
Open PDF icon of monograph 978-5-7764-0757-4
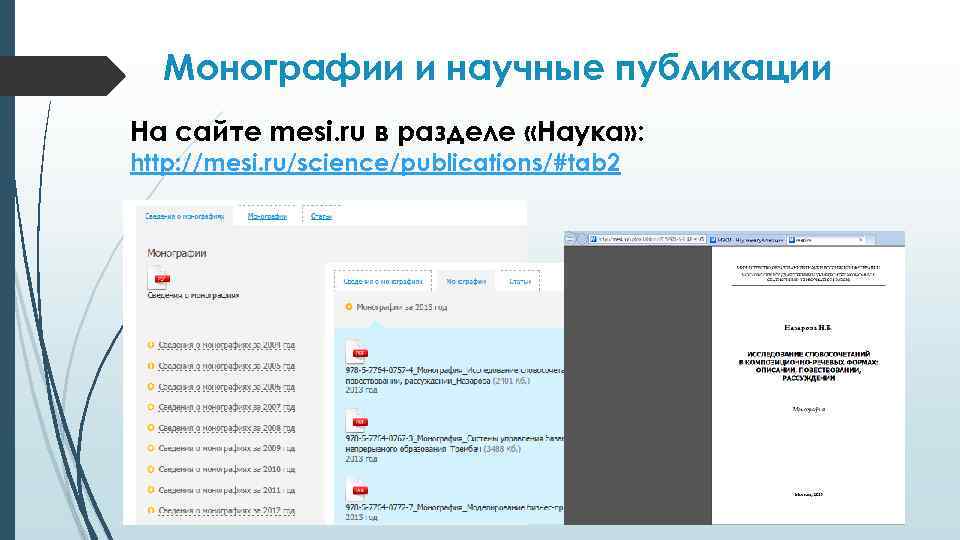coord(356,351)
